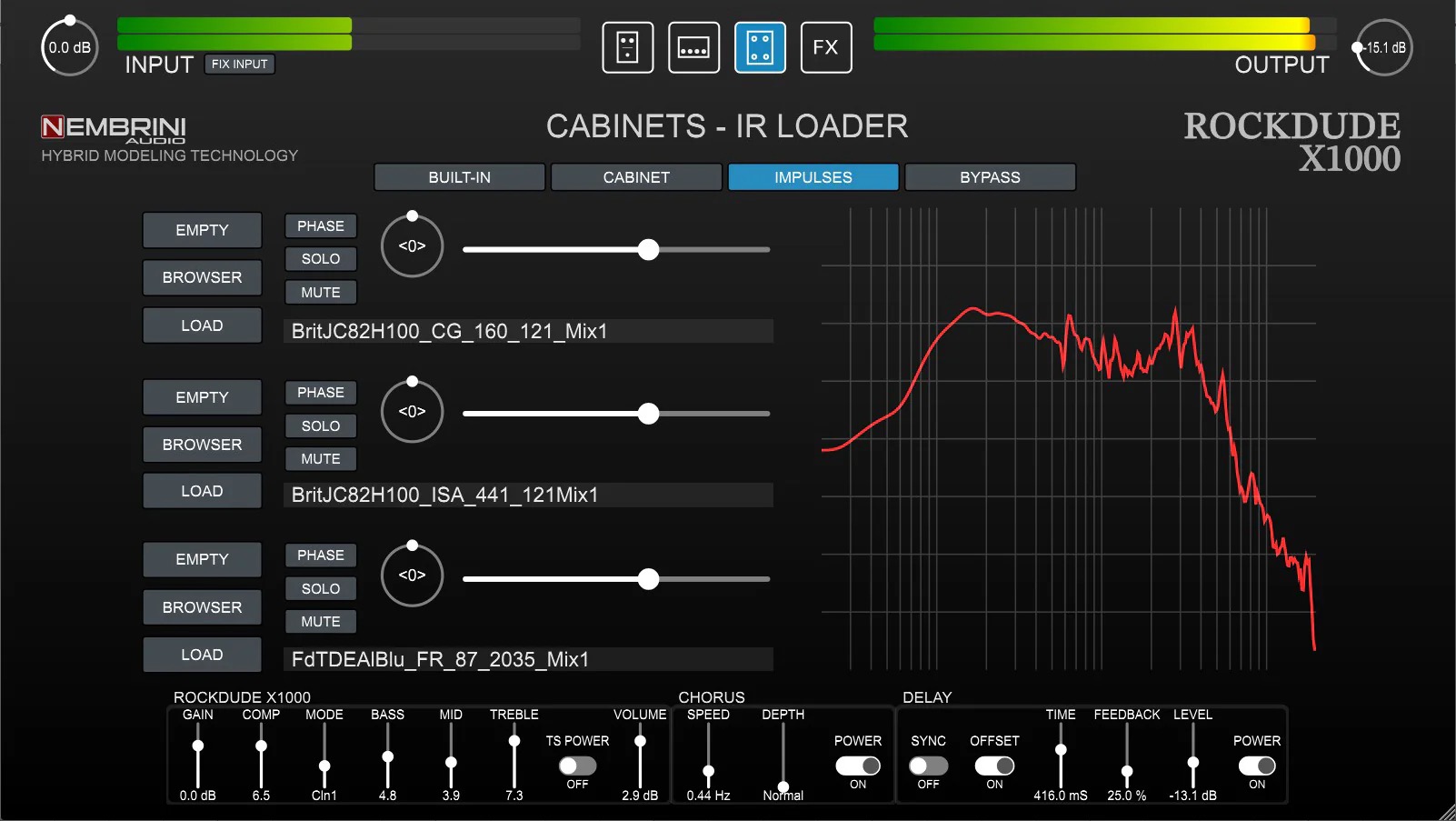Click the pan knob for BritJC82H100_CG impulse
This screenshot has height=821, width=1456.
tap(412, 246)
